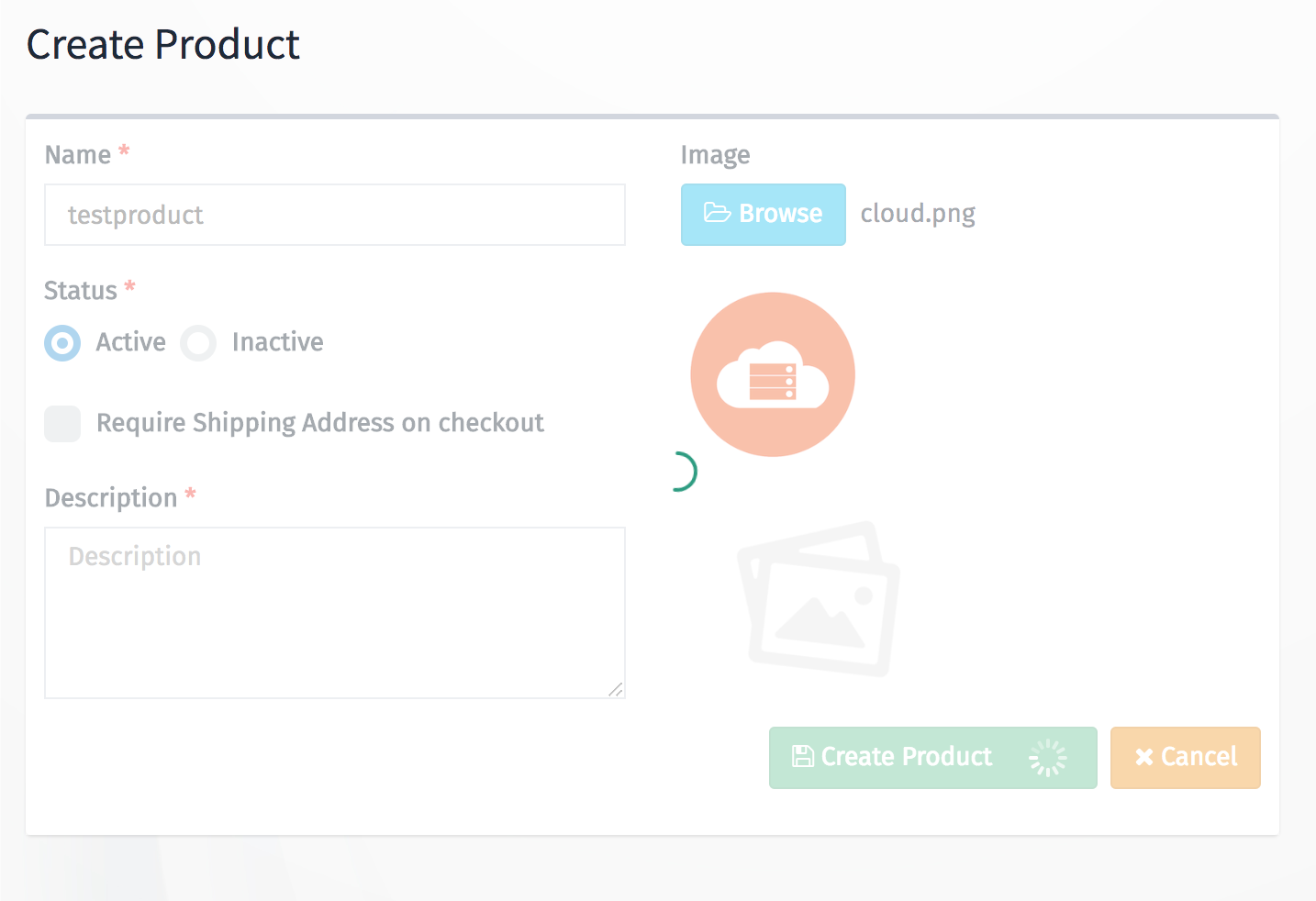Click the Description textarea resize handle
The height and width of the screenshot is (901, 1316).
coord(616,690)
